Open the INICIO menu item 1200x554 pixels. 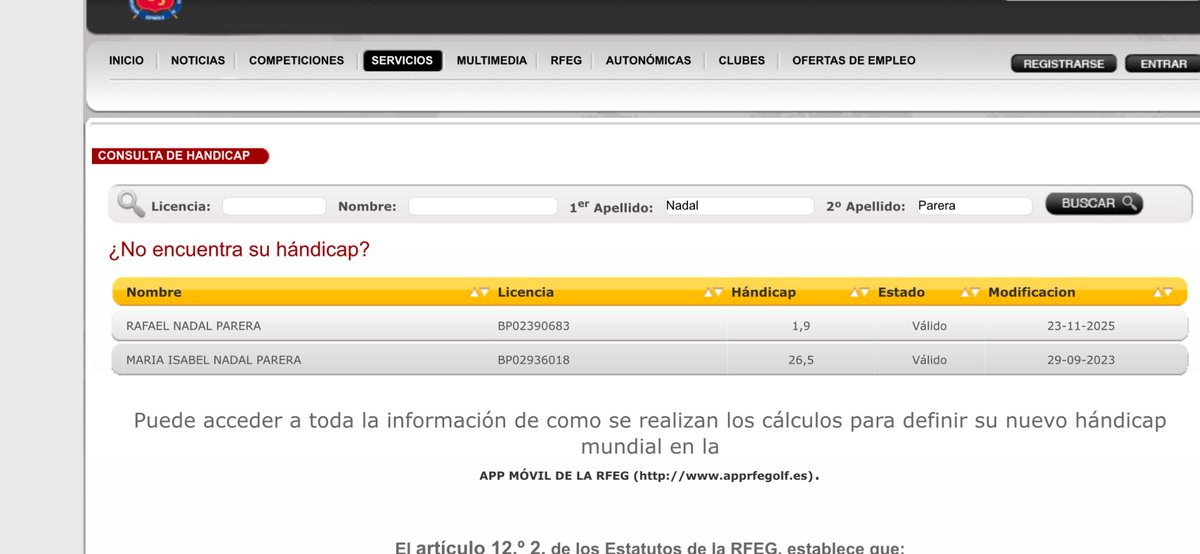[x=126, y=61]
